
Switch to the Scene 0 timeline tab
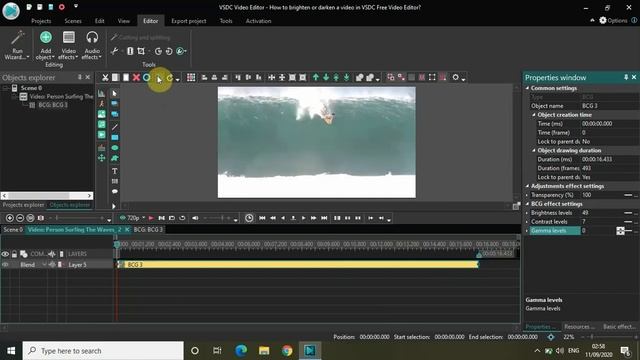point(13,230)
